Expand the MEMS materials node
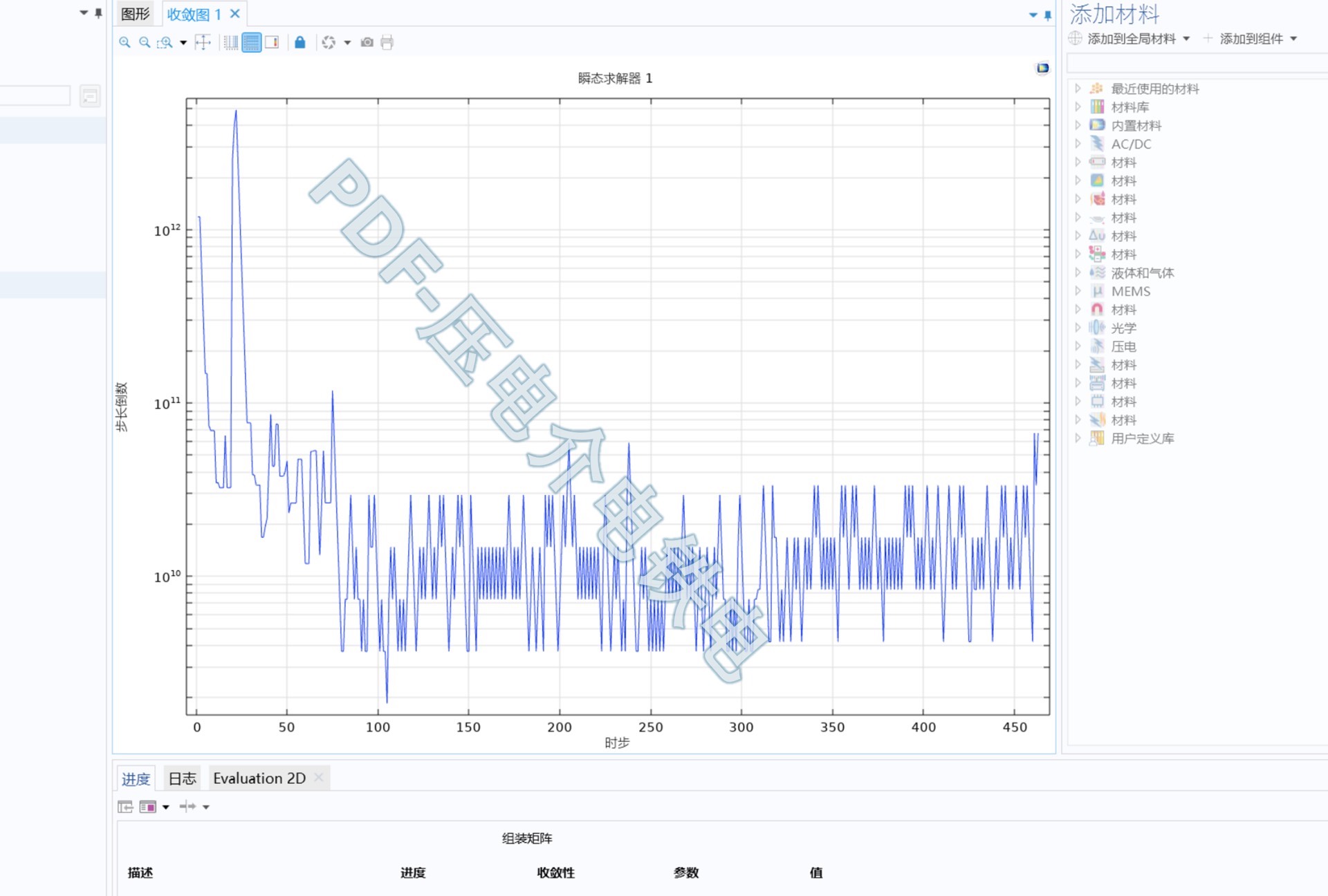This screenshot has height=896, width=1328. pyautogui.click(x=1078, y=291)
